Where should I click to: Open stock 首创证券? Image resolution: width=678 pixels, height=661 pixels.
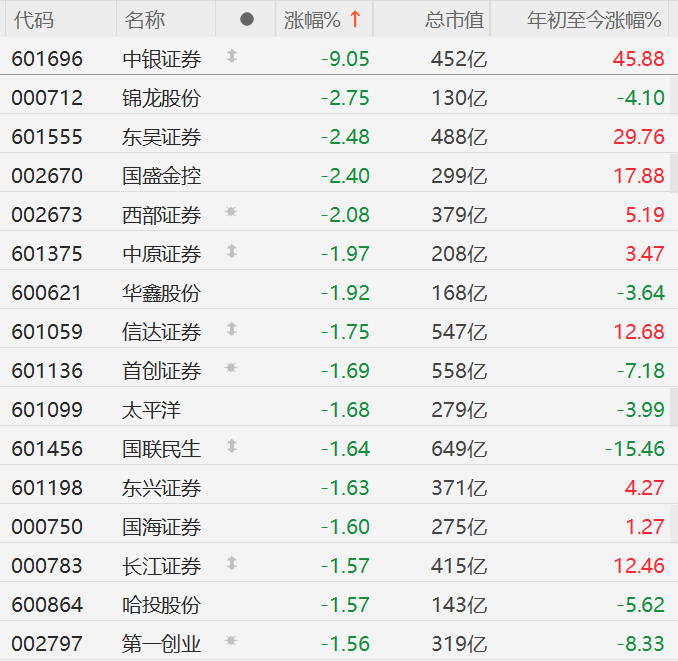(162, 371)
